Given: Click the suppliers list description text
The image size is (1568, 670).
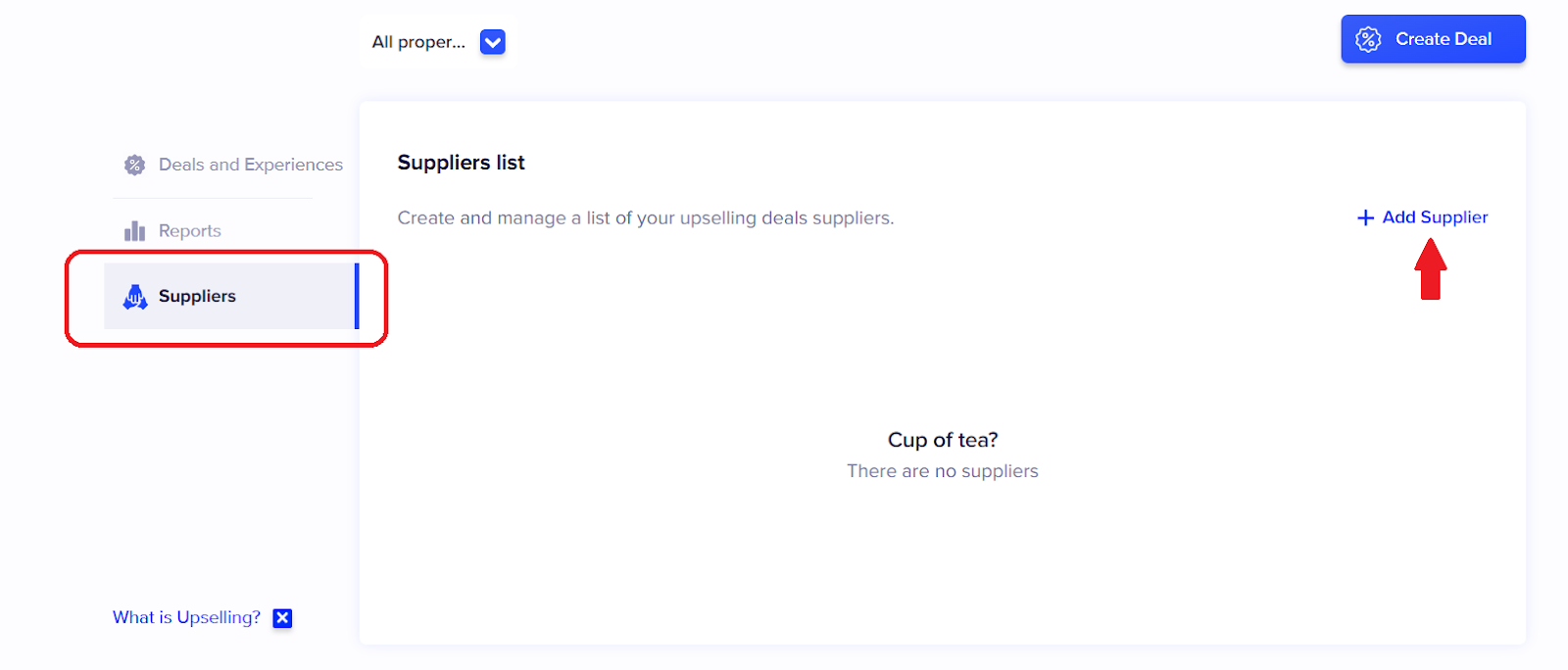Looking at the screenshot, I should (x=645, y=218).
